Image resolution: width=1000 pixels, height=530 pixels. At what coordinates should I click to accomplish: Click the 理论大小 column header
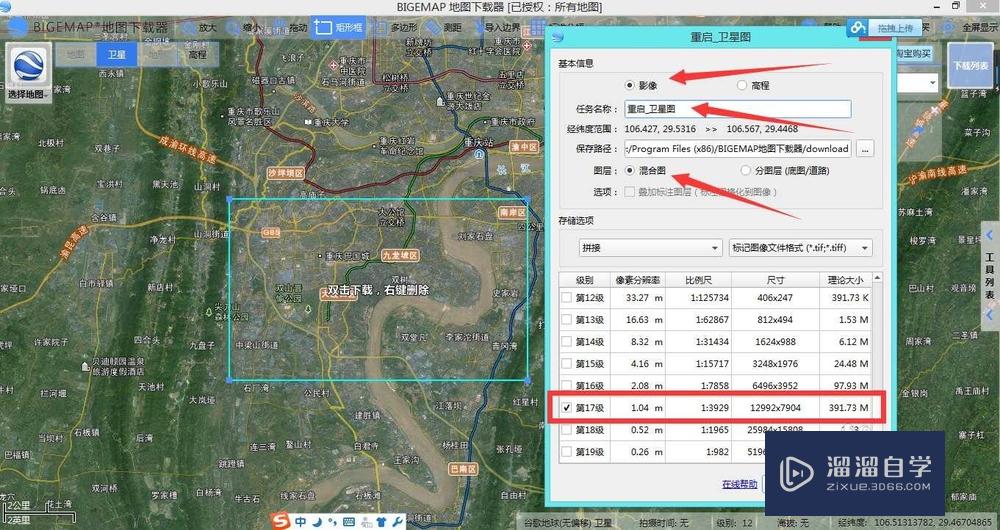pyautogui.click(x=846, y=279)
